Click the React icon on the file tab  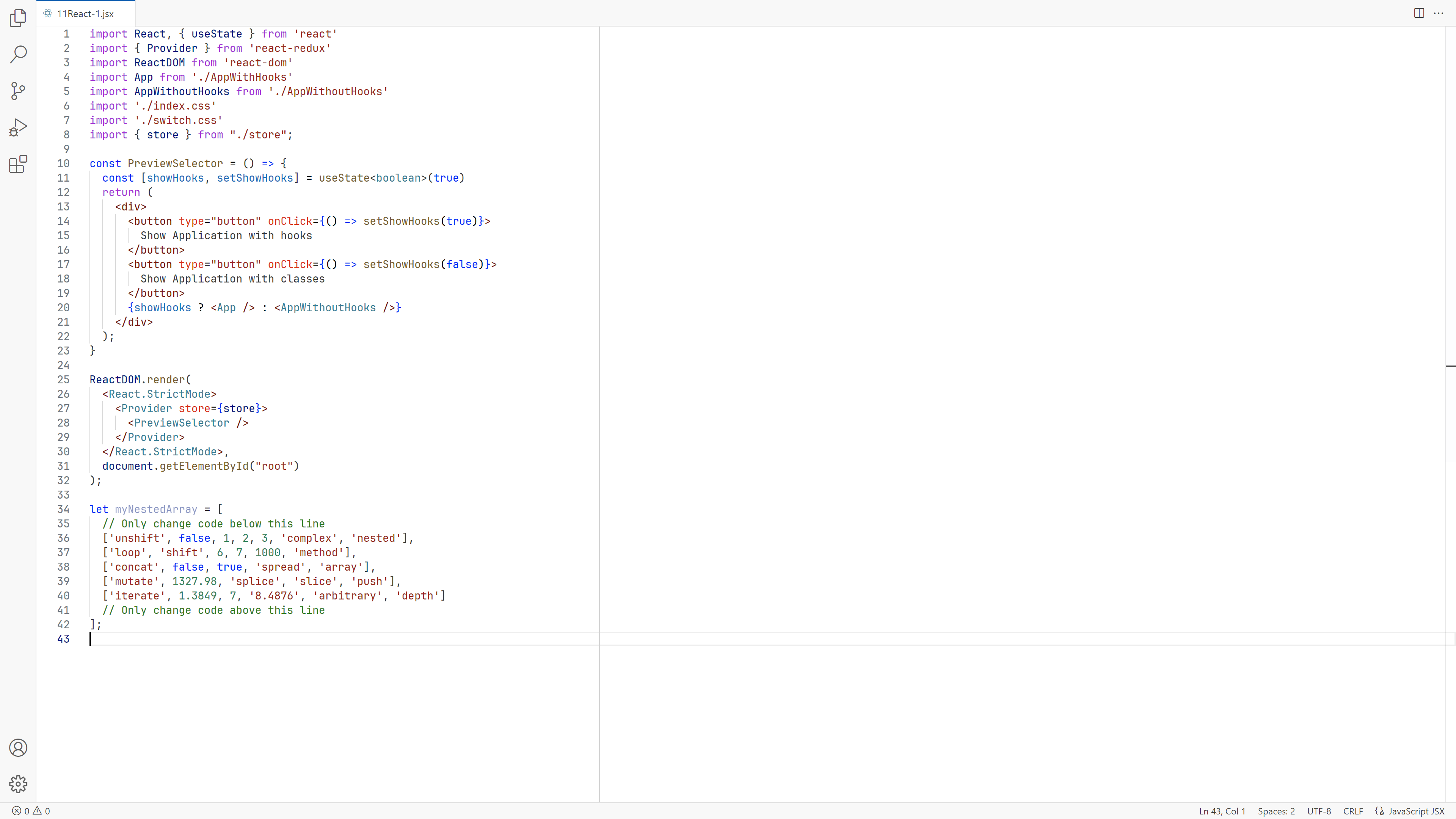pos(47,13)
